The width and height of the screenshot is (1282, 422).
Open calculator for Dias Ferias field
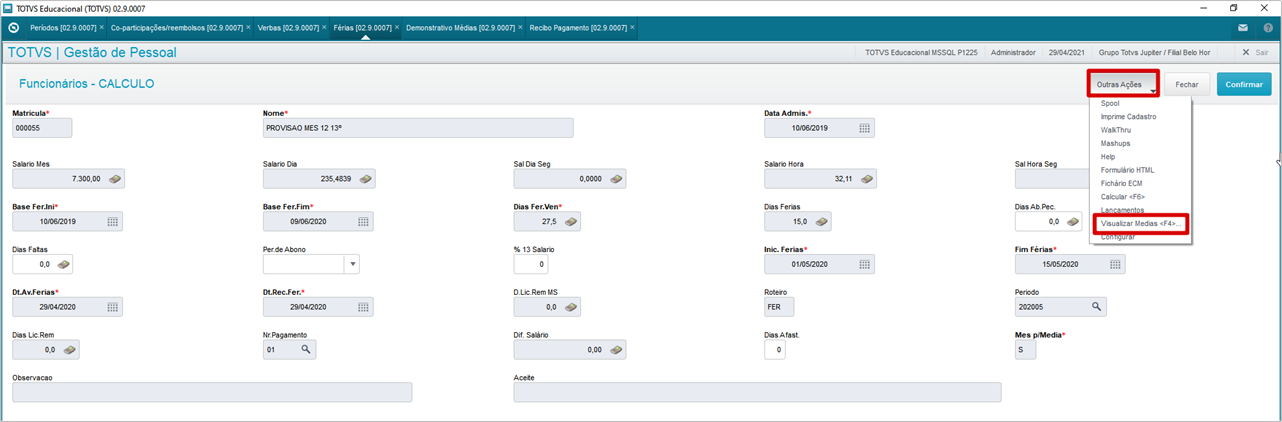click(821, 222)
